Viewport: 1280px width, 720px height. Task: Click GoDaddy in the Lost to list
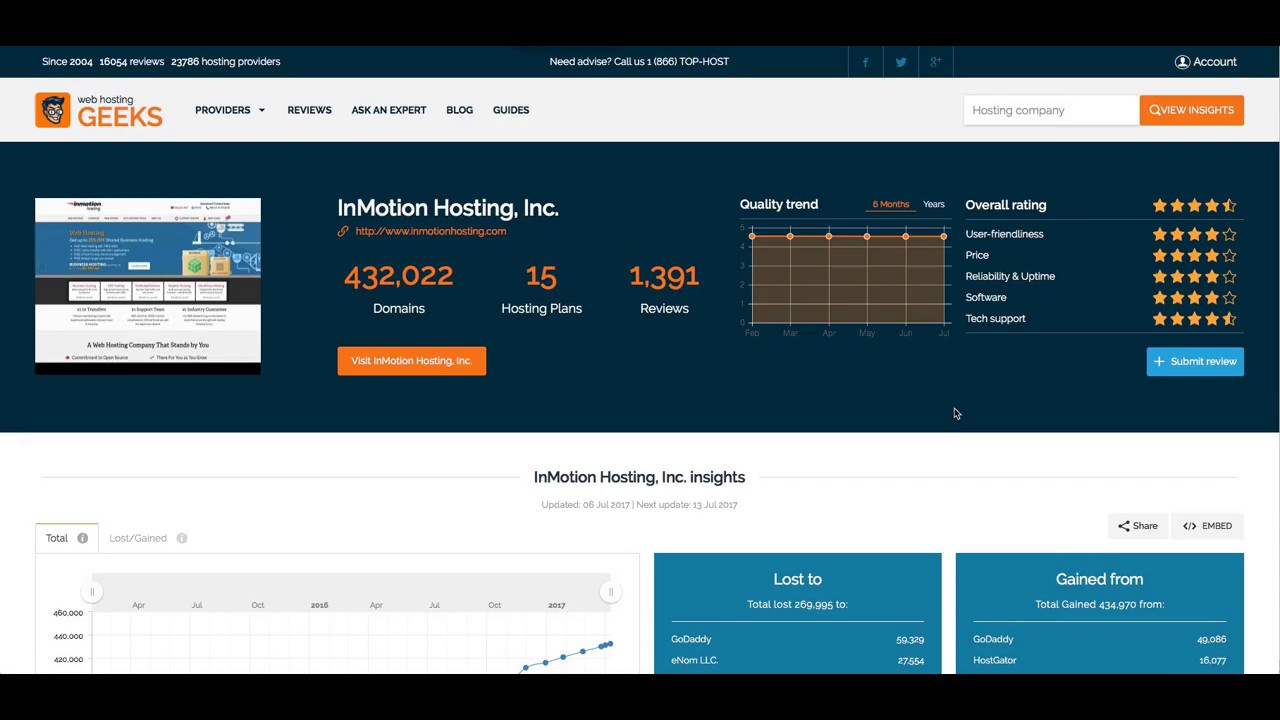click(x=692, y=639)
